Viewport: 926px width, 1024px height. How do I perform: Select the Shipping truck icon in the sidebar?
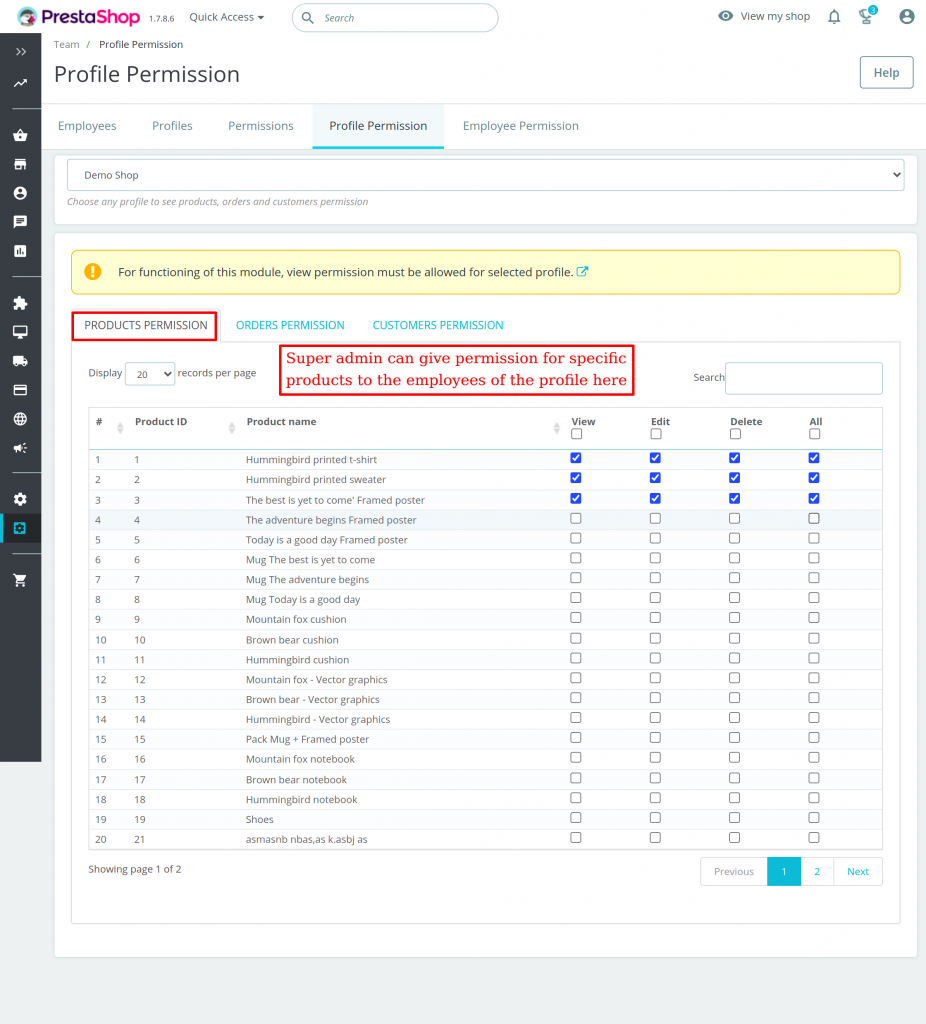(20, 358)
